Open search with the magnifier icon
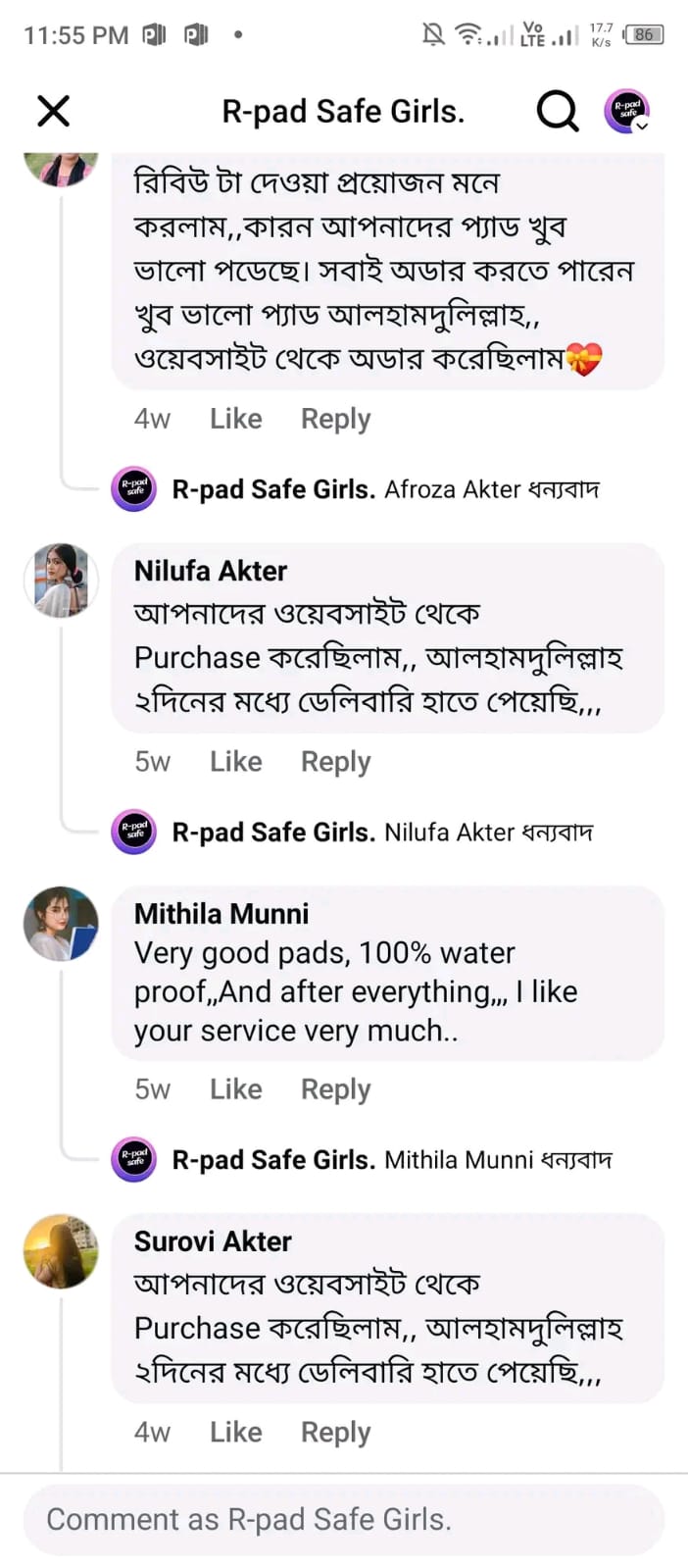Screen dimensions: 688x1568 coord(557,112)
